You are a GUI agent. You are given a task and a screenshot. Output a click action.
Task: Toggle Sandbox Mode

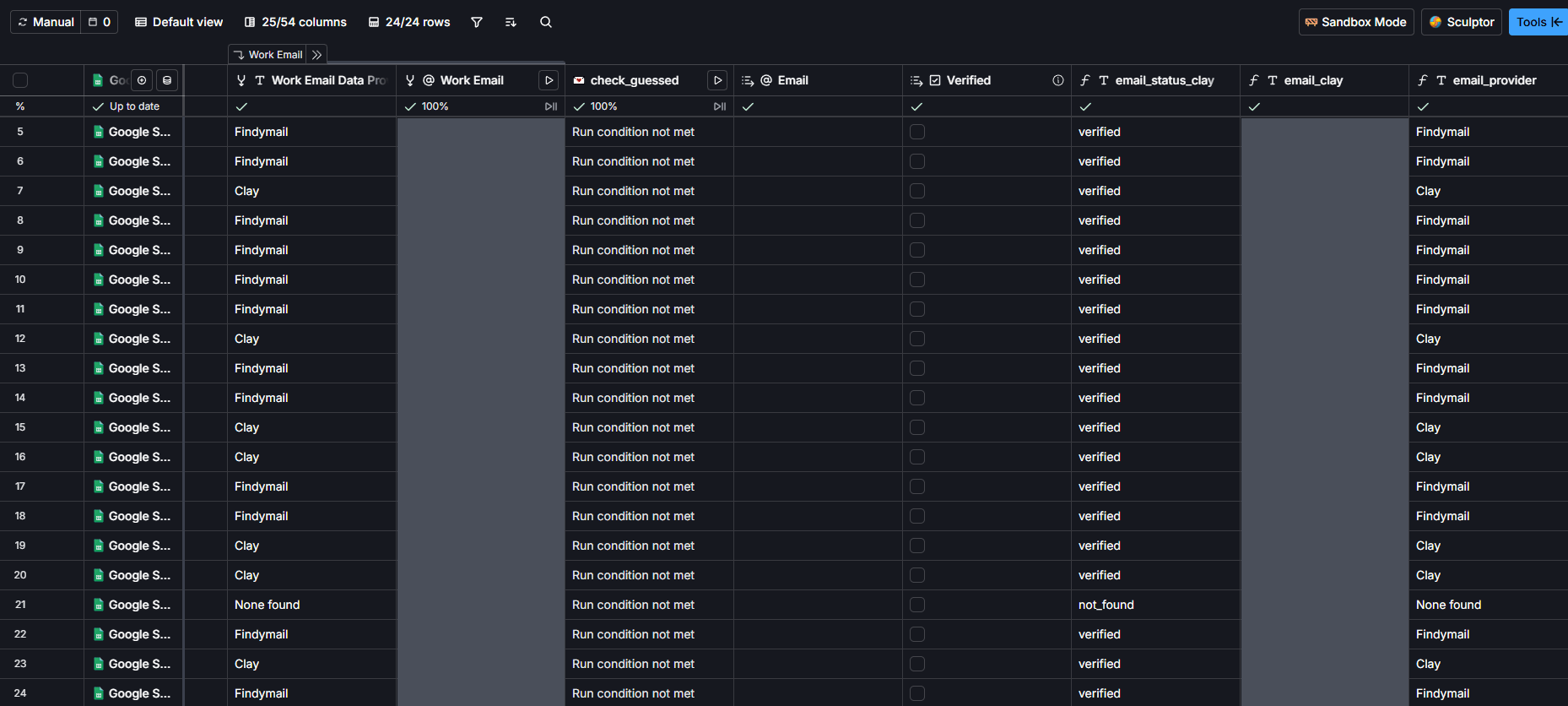1356,22
